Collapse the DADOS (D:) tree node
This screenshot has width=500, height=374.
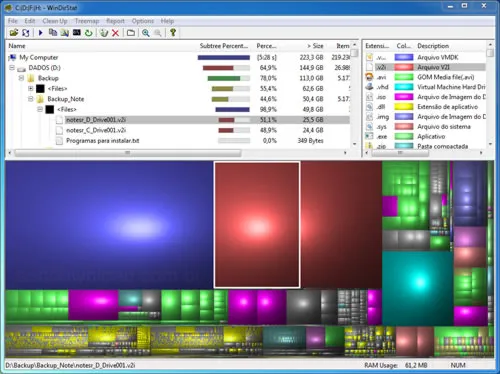point(12,68)
